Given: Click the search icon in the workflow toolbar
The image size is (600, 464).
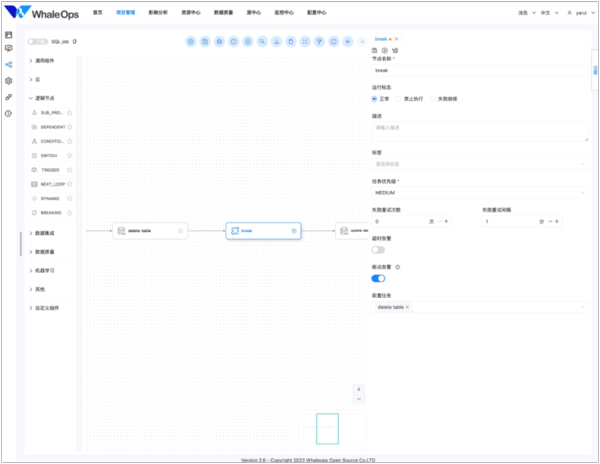Looking at the screenshot, I should [x=262, y=42].
